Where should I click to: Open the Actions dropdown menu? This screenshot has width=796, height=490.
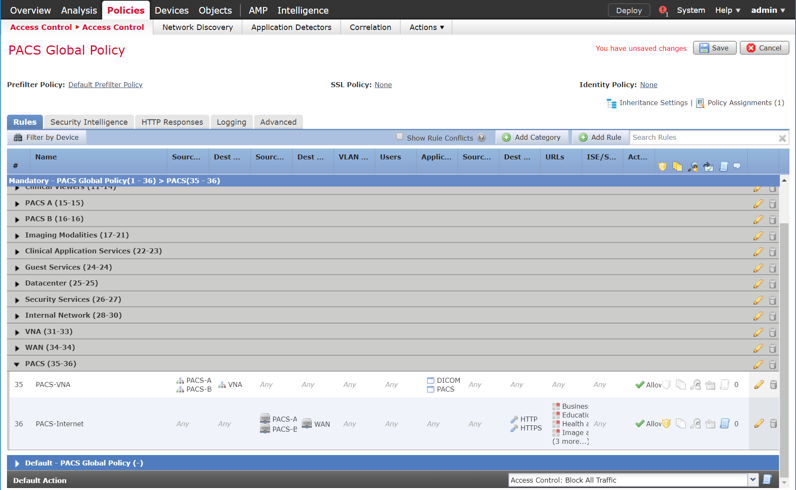coord(427,27)
